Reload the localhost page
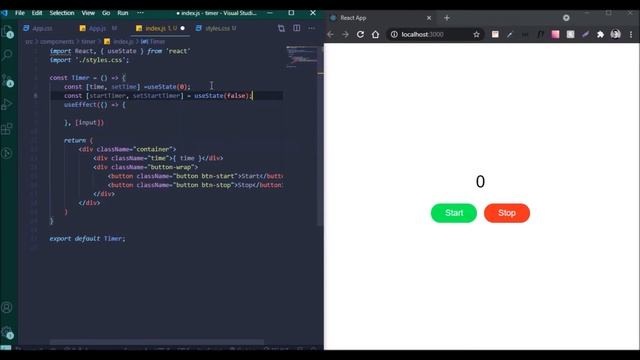The width and height of the screenshot is (640, 360). click(360, 34)
